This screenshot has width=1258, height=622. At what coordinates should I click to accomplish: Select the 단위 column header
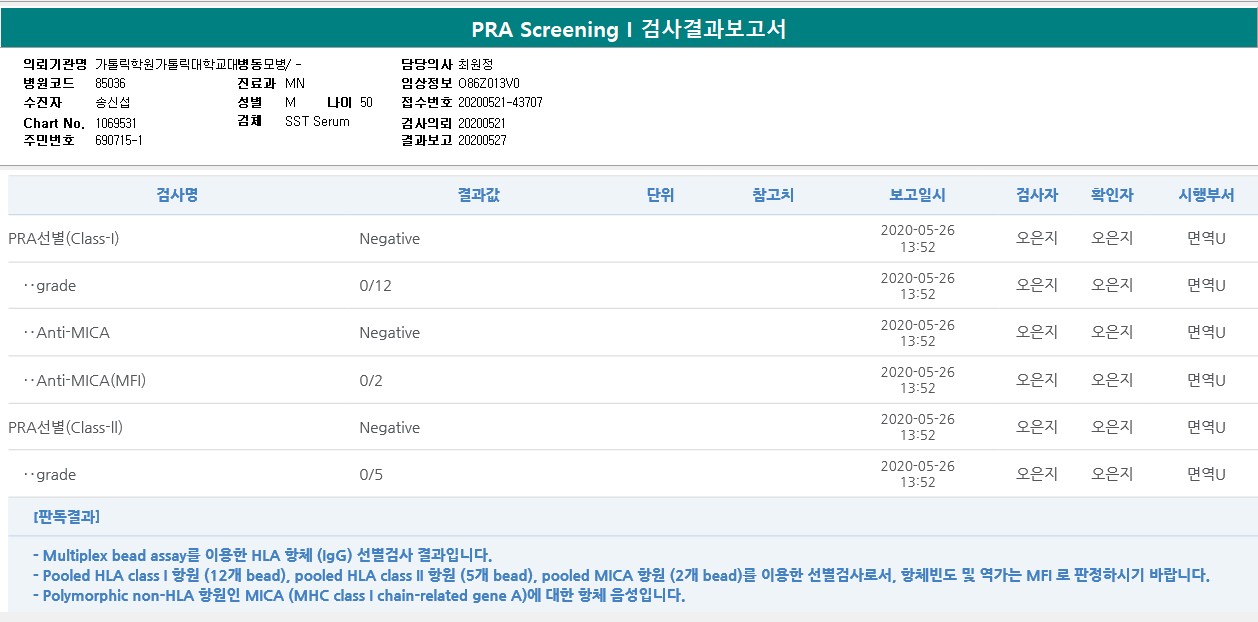pos(660,195)
